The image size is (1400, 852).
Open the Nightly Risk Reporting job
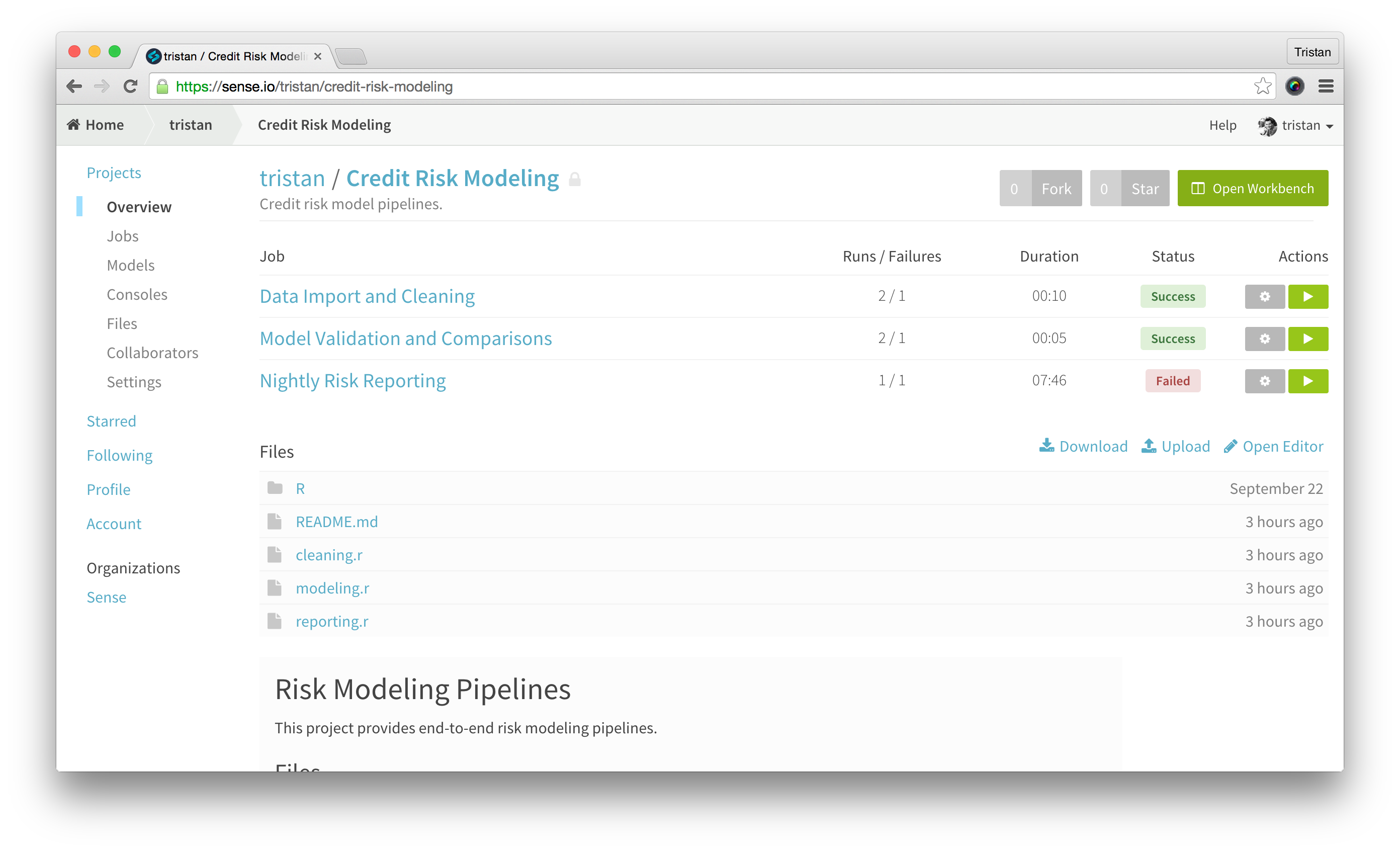coord(353,380)
